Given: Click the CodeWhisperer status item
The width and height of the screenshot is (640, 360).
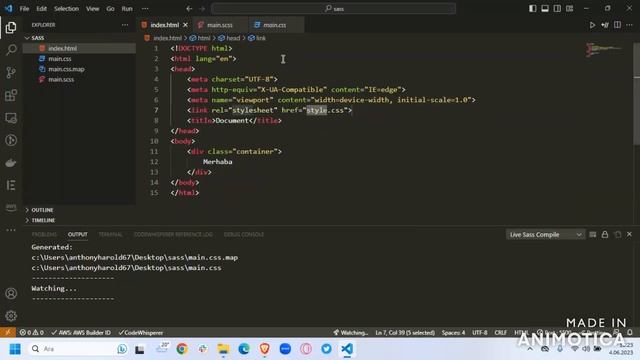Looking at the screenshot, I should [x=141, y=333].
